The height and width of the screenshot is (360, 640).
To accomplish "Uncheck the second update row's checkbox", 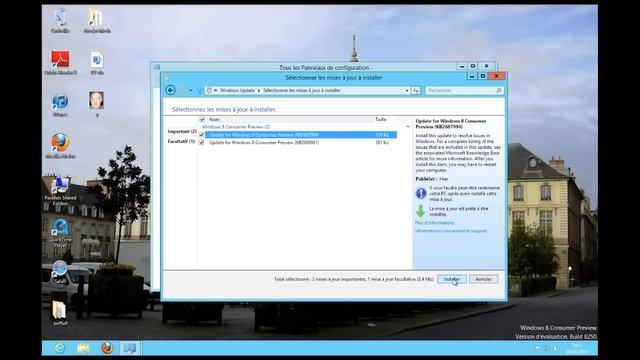I will pyautogui.click(x=202, y=142).
